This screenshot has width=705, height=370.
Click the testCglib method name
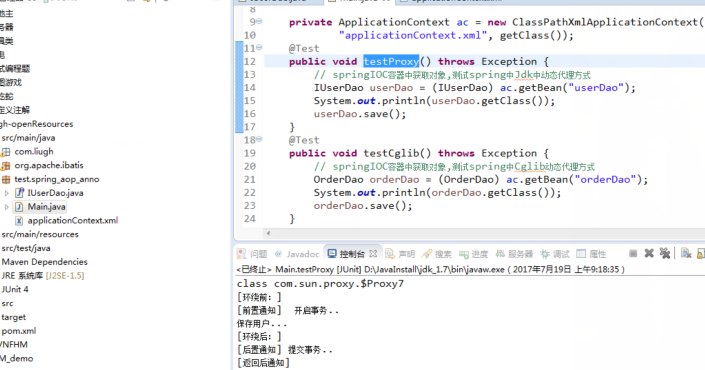pyautogui.click(x=391, y=153)
